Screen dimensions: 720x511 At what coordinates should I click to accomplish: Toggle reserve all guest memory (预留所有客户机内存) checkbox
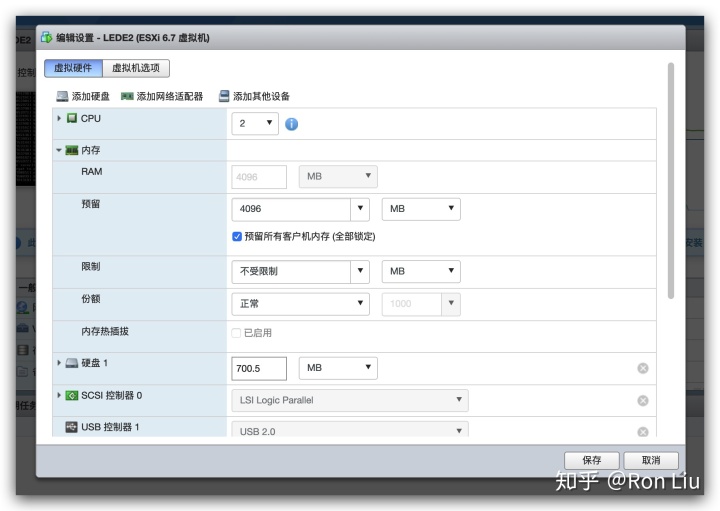click(x=237, y=236)
